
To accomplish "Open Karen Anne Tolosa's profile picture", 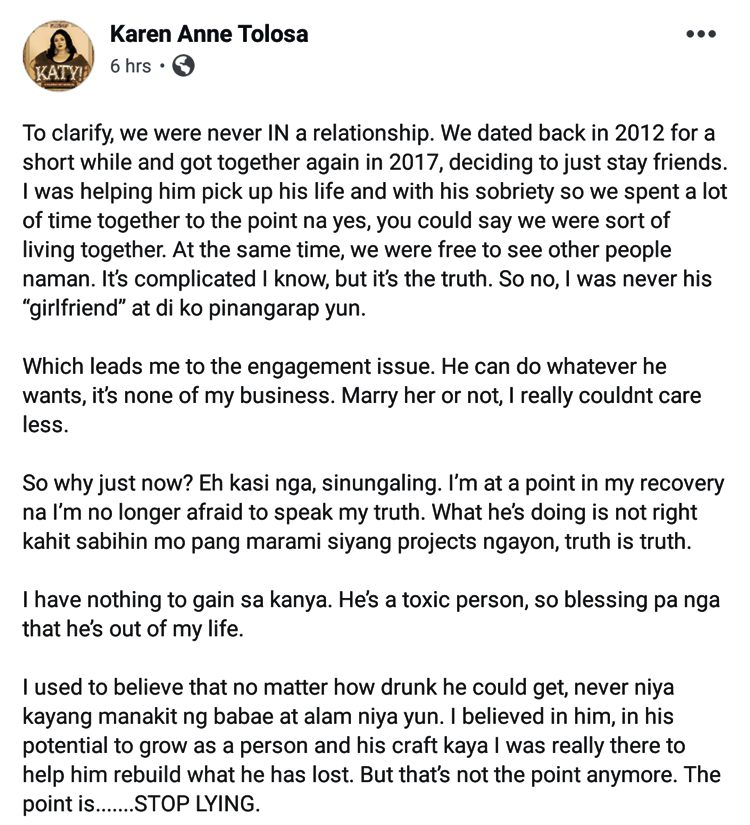I will [x=58, y=55].
